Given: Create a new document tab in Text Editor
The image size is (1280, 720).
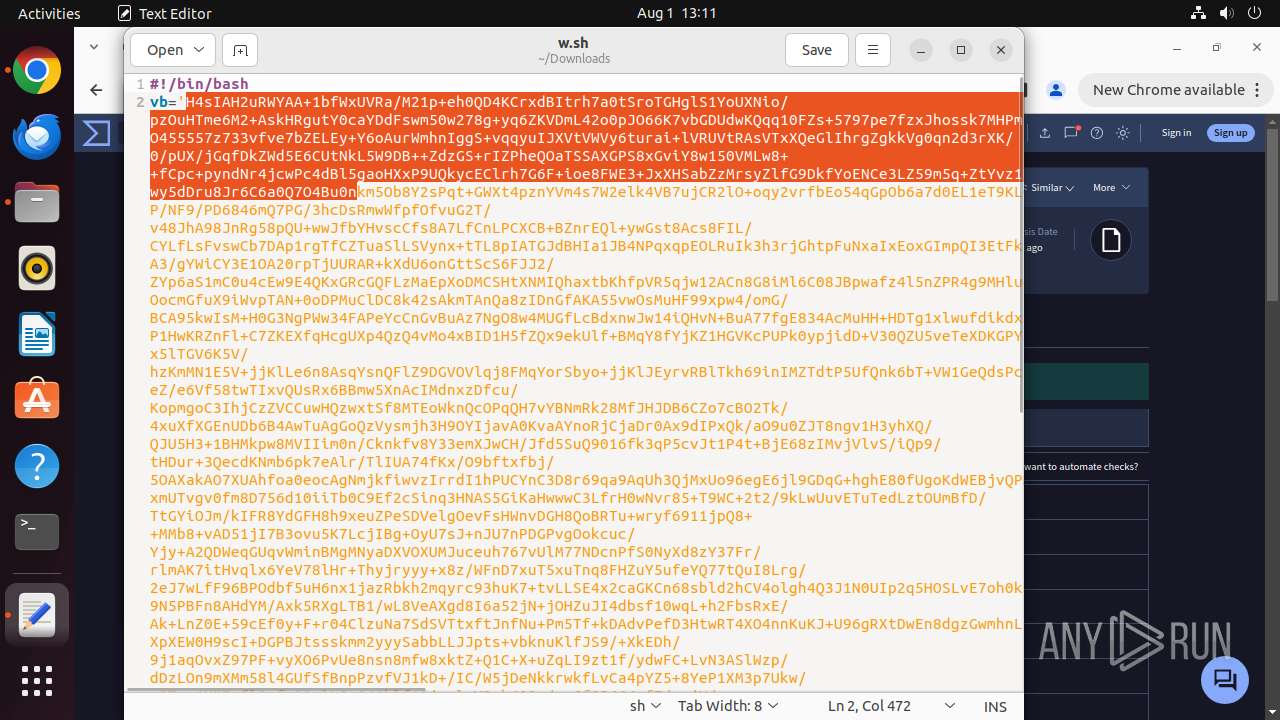Looking at the screenshot, I should point(240,50).
